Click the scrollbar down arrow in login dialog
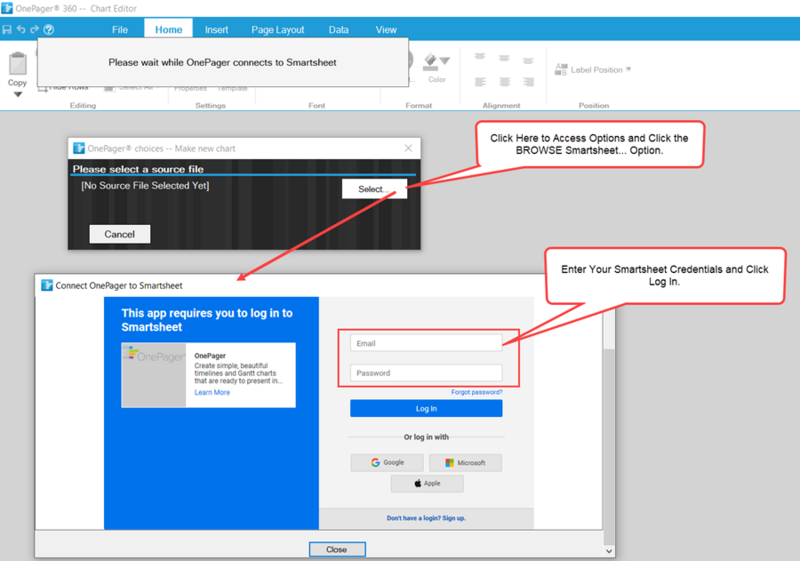 point(609,551)
